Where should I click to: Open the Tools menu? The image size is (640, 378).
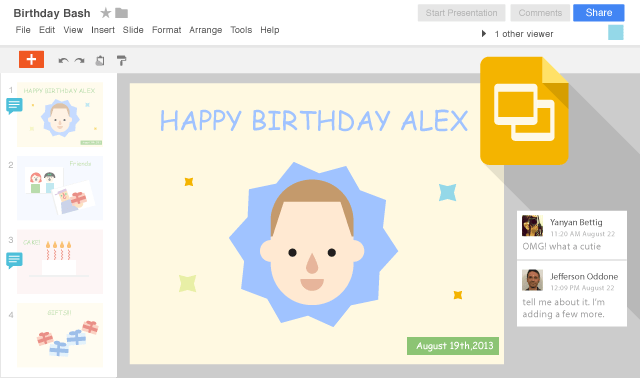tap(241, 30)
